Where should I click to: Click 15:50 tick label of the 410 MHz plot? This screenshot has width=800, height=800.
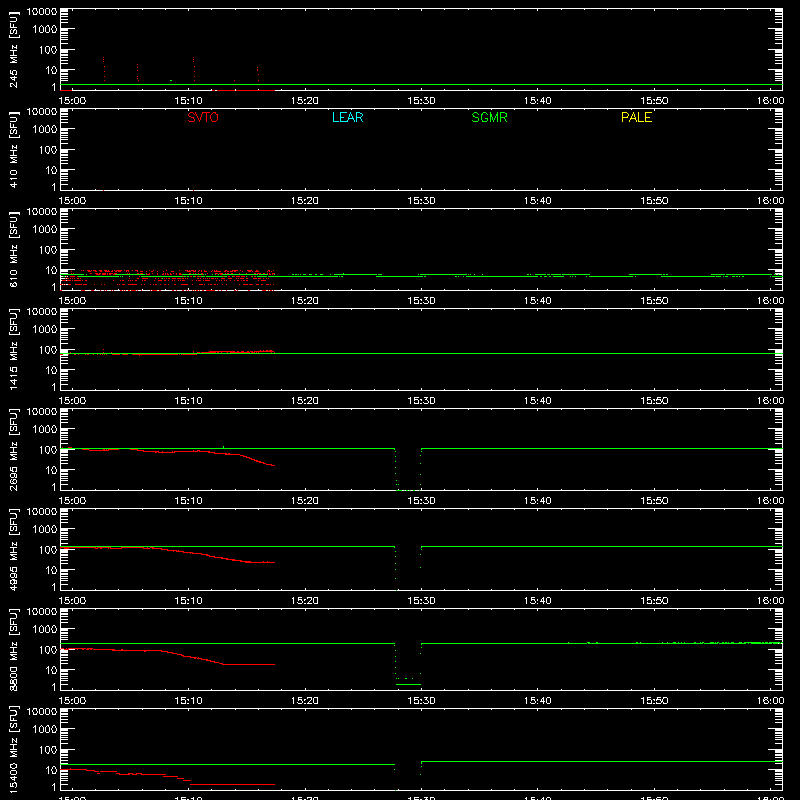point(654,201)
